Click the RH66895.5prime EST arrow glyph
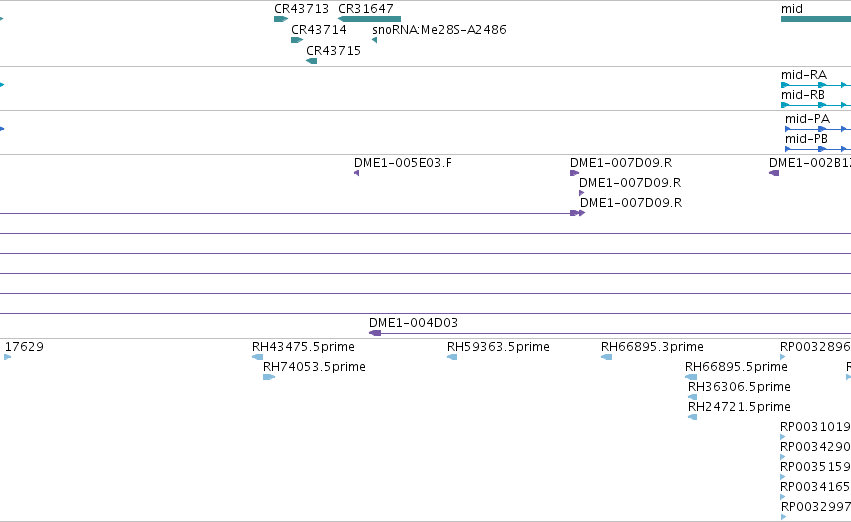 [691, 377]
